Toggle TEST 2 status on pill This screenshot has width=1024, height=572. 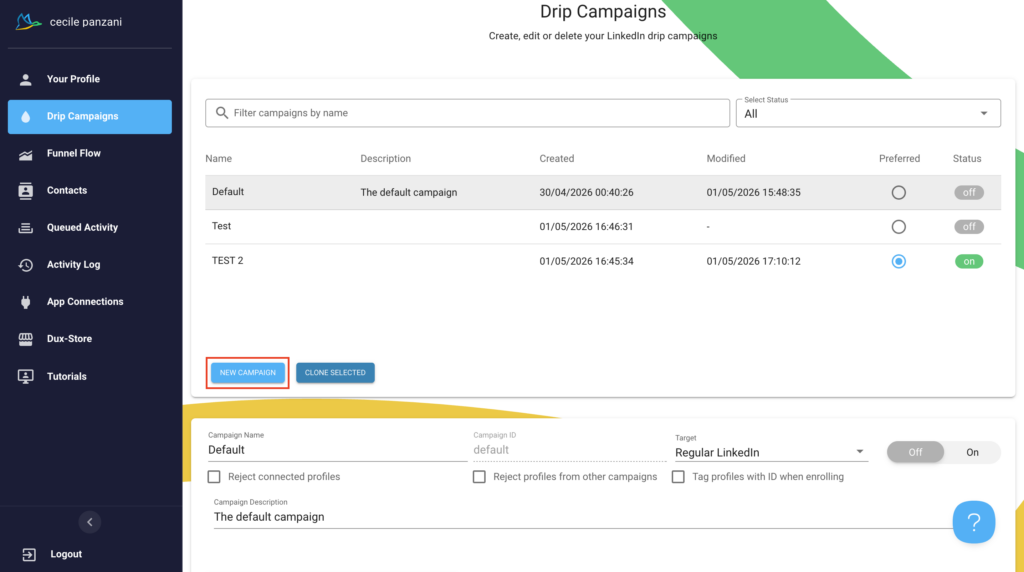click(968, 261)
